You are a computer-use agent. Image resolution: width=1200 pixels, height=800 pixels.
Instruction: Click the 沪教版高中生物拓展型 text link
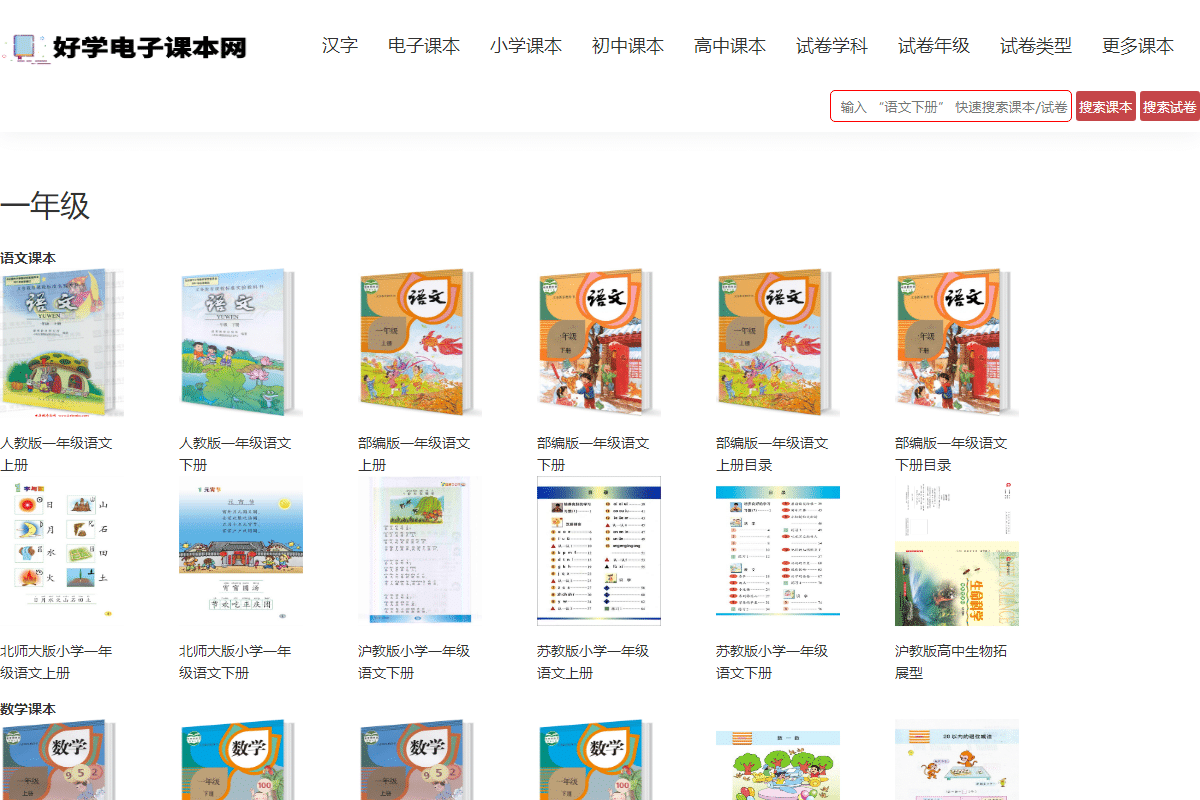pyautogui.click(x=951, y=662)
